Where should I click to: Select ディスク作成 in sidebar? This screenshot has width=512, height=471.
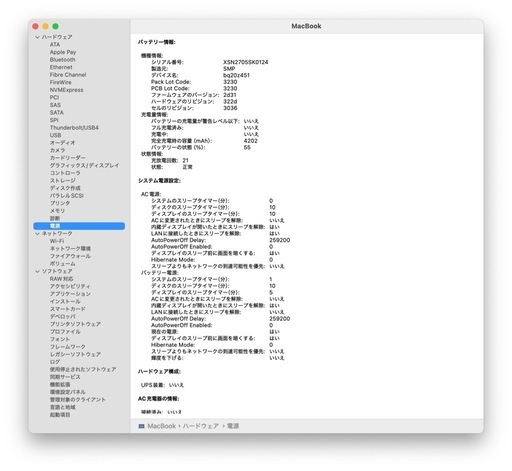coord(65,188)
